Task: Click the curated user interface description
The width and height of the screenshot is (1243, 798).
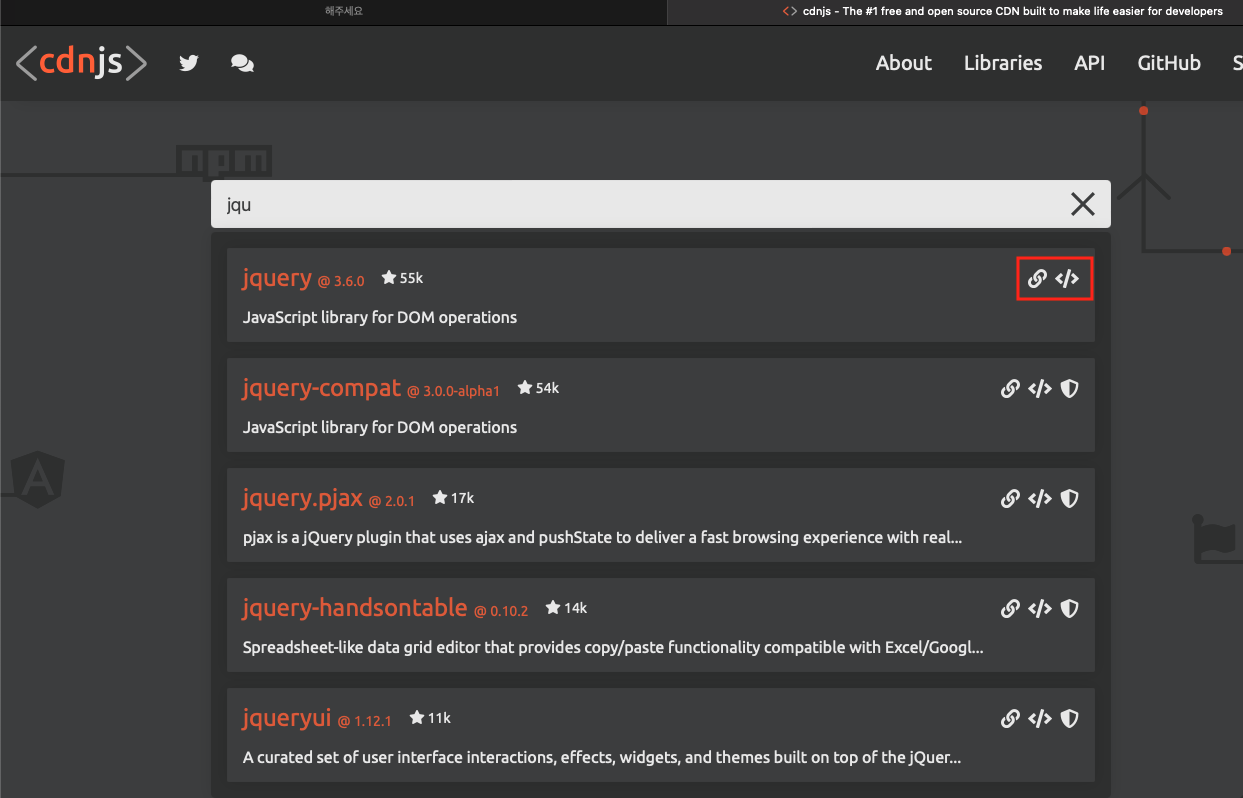Action: [602, 757]
